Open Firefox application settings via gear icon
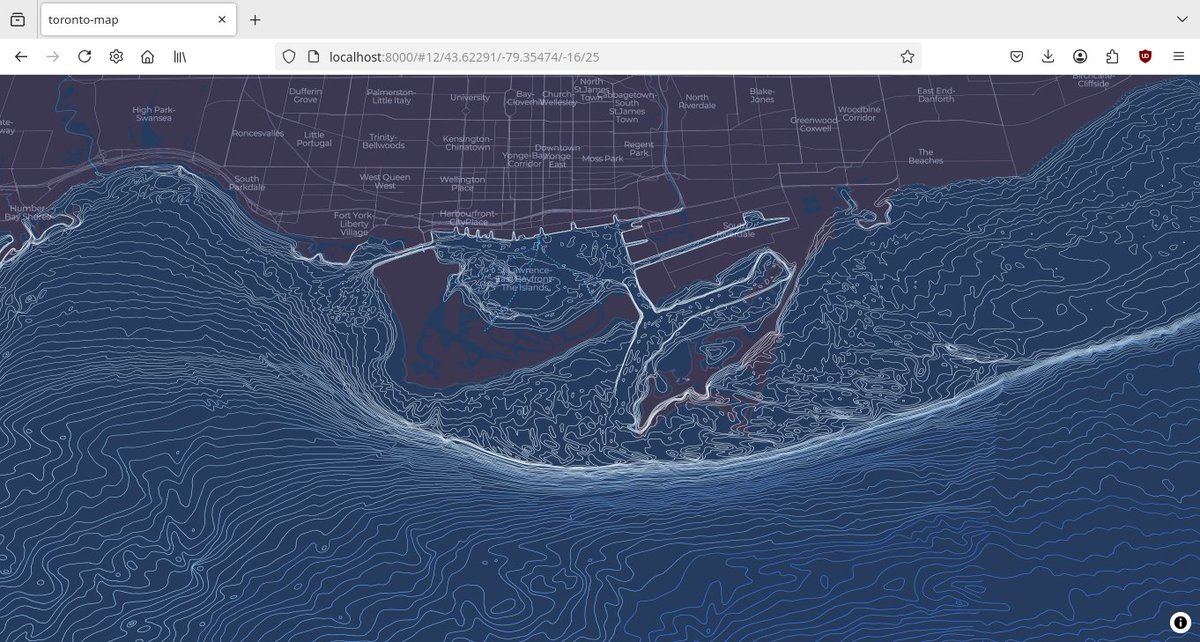 (116, 56)
